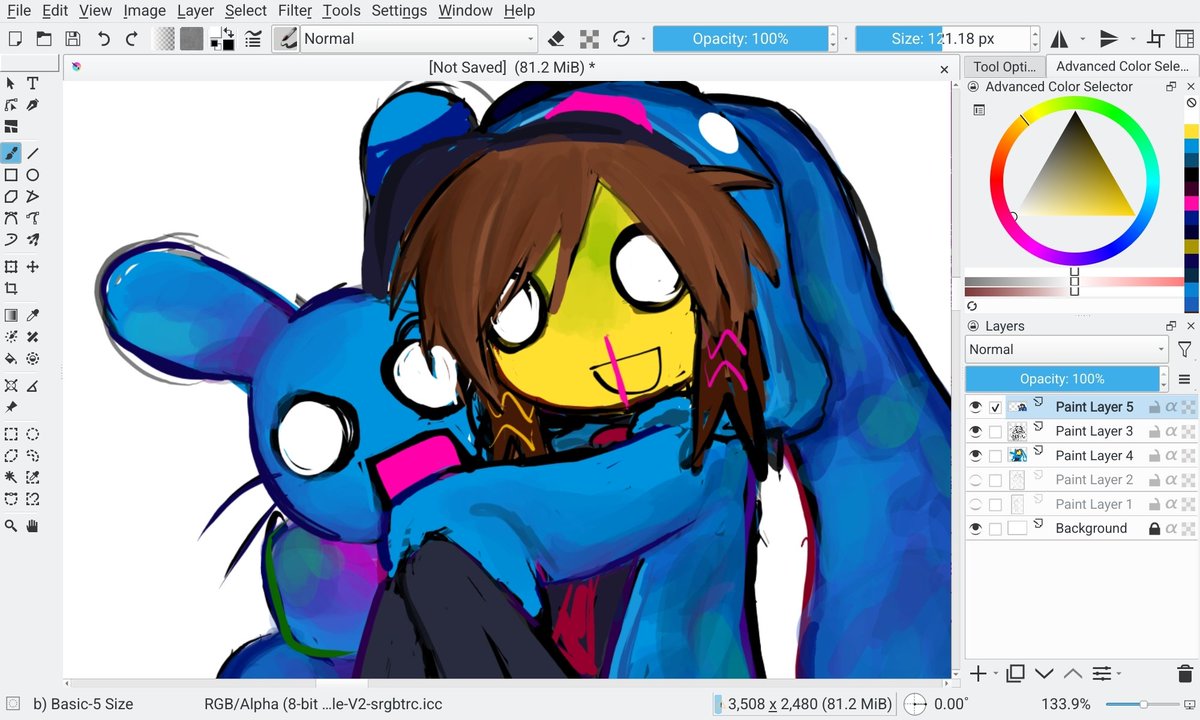Unlock the Background layer padlock

1154,528
